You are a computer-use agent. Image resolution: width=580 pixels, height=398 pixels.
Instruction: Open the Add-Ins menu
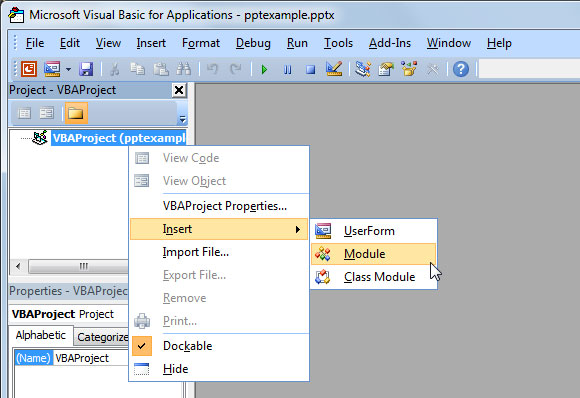coord(390,43)
